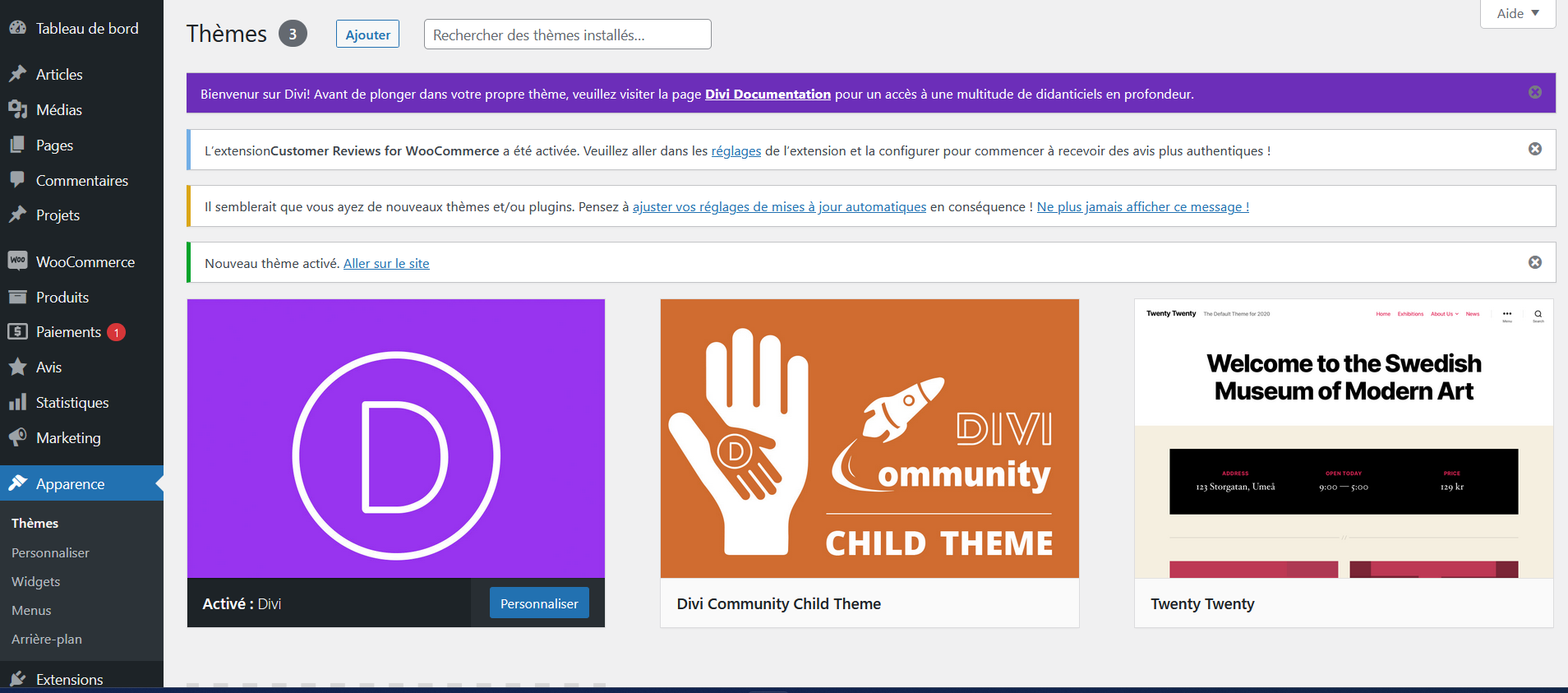Click the themes count badge showing 3
1568x693 pixels.
[293, 34]
